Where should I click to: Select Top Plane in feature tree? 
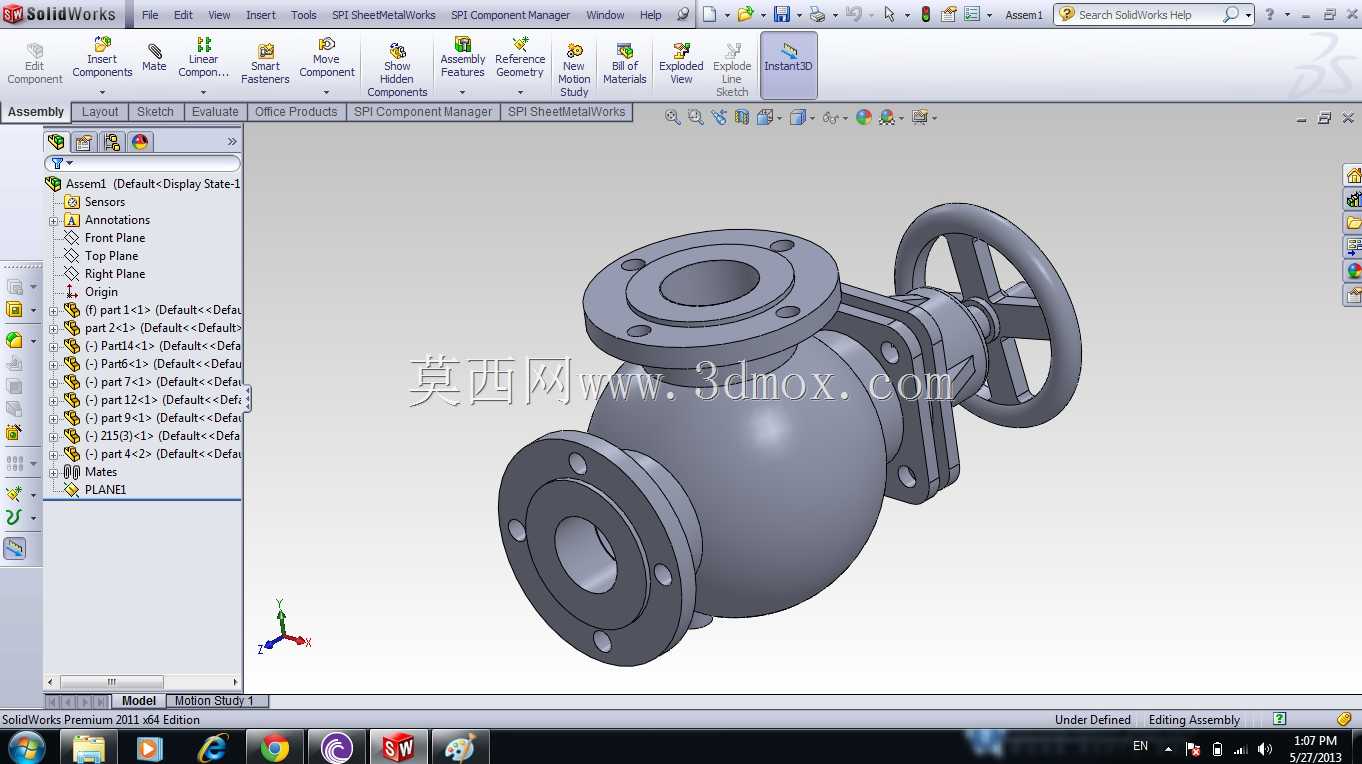111,256
